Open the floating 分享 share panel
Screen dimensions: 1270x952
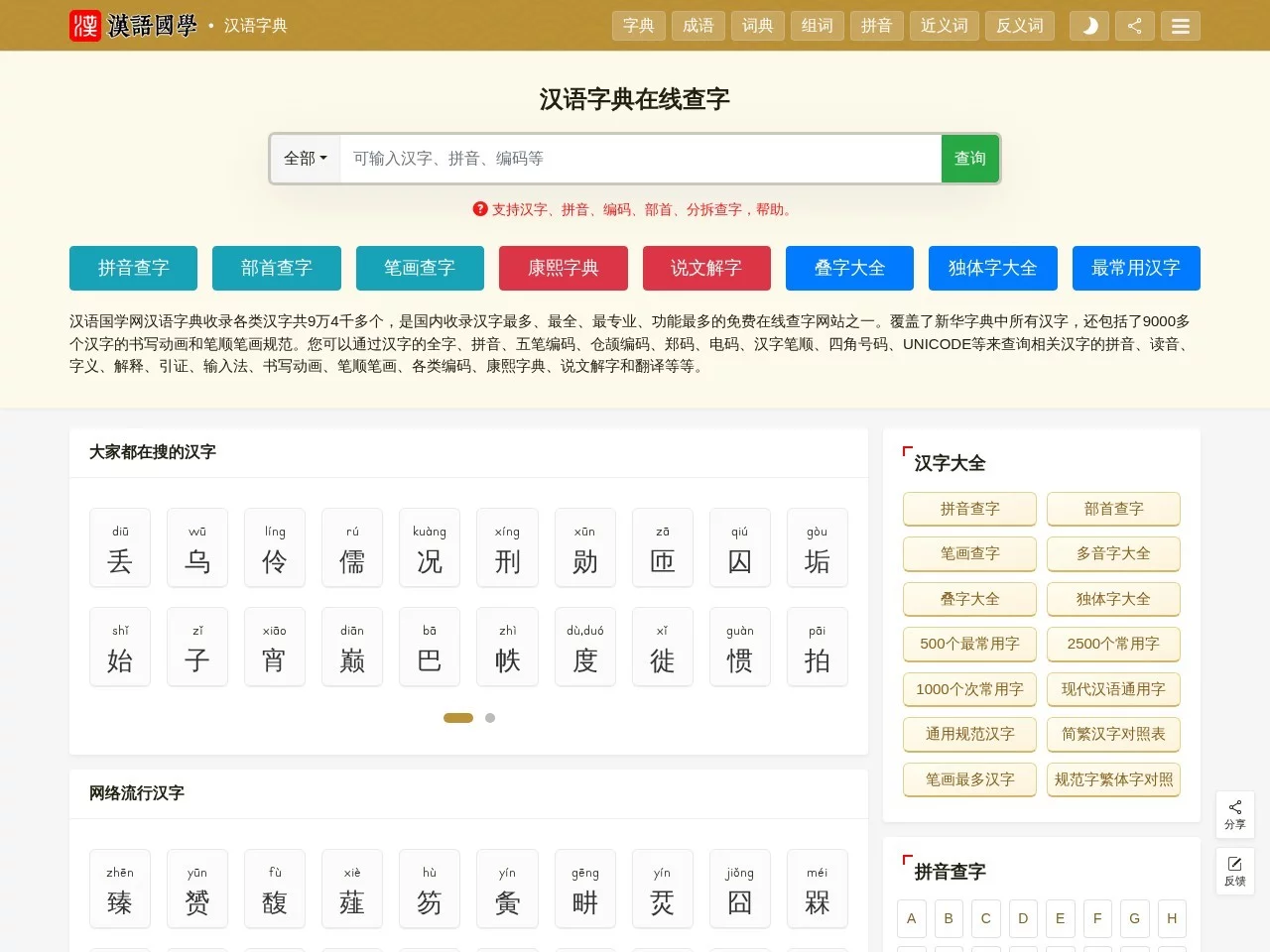click(x=1234, y=813)
